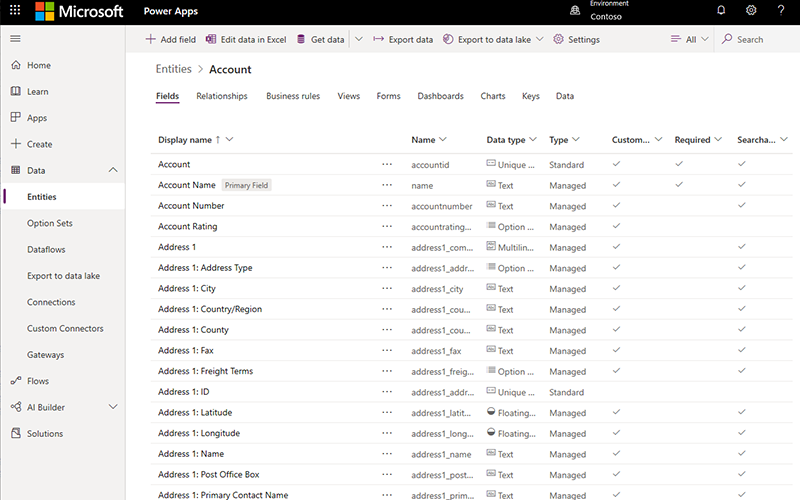800x500 pixels.
Task: Open more options for Account Name row
Action: [387, 185]
